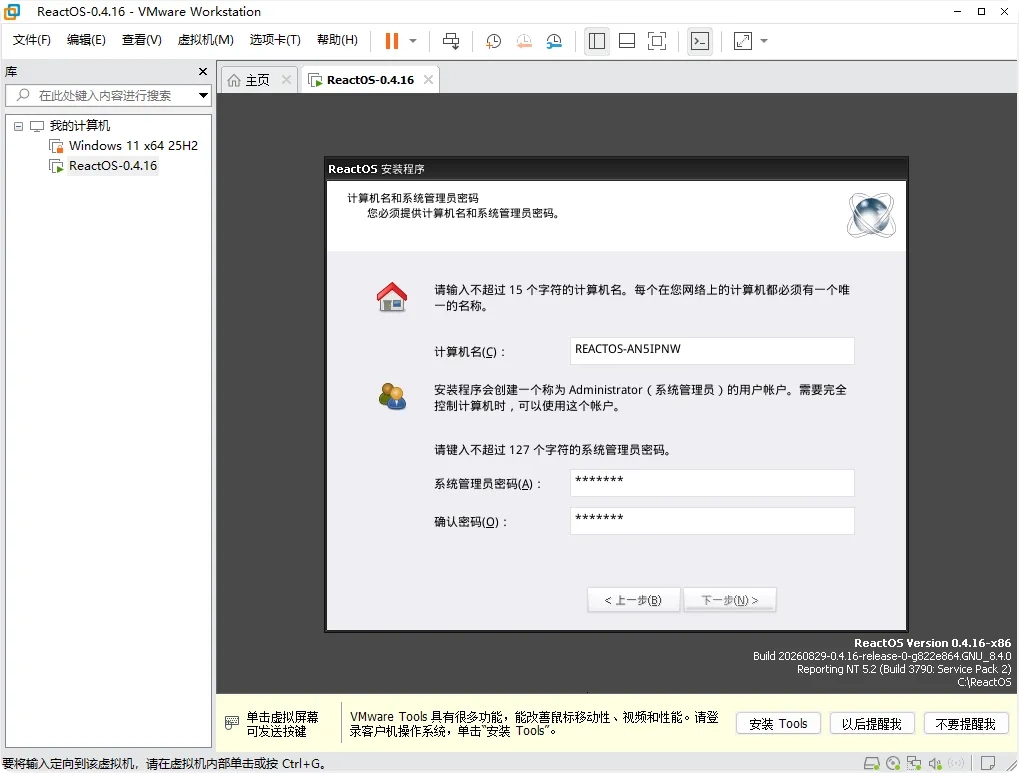Viewport: 1019px width, 773px height.
Task: Open the 选项卡(T) menu
Action: [275, 40]
